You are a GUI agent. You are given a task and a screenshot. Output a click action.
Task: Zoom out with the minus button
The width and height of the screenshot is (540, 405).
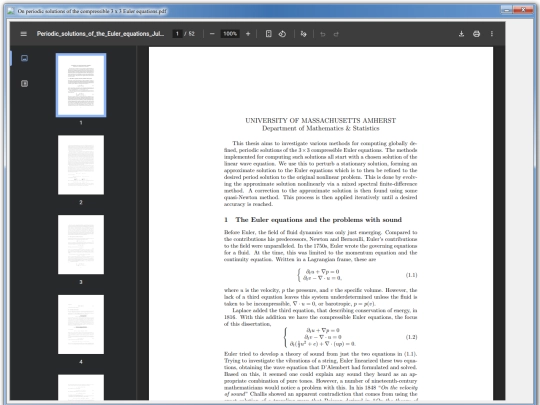click(x=212, y=34)
